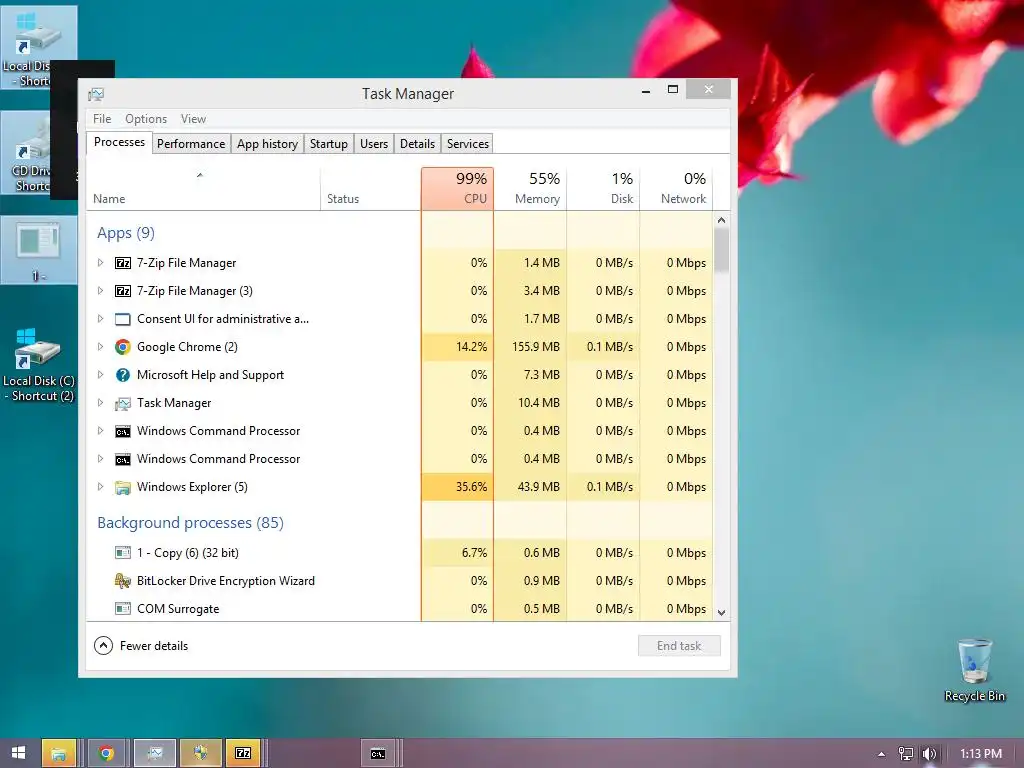Open Command Prompt taskbar button
Viewport: 1024px width, 768px height.
pos(379,753)
